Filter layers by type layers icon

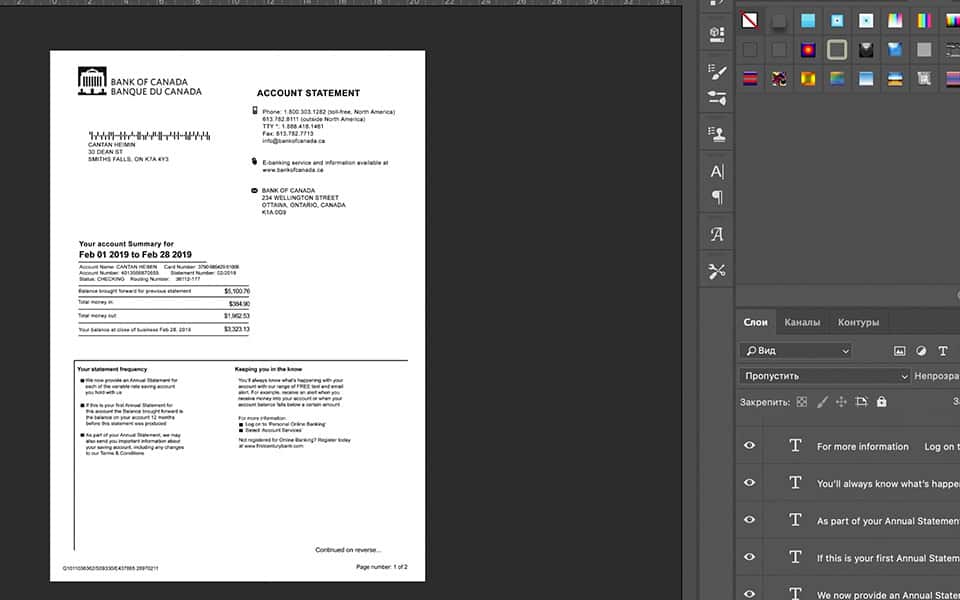[x=943, y=351]
